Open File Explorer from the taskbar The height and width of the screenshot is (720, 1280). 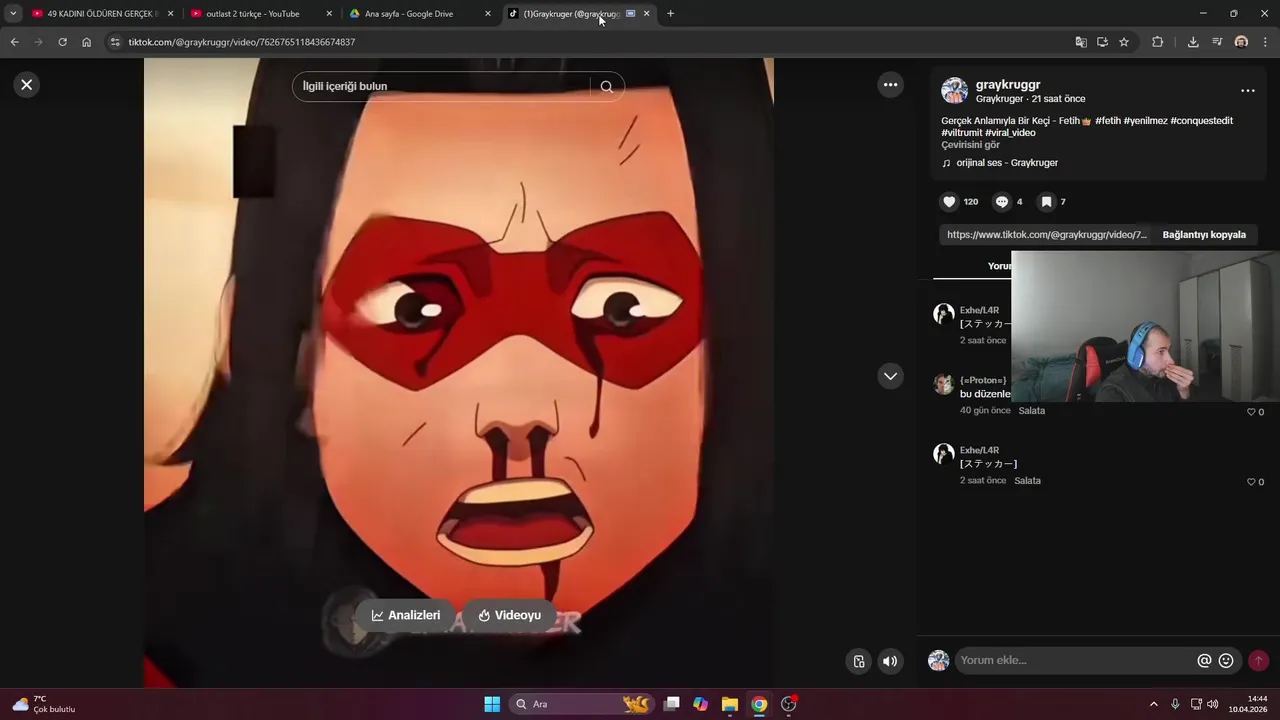coord(730,704)
